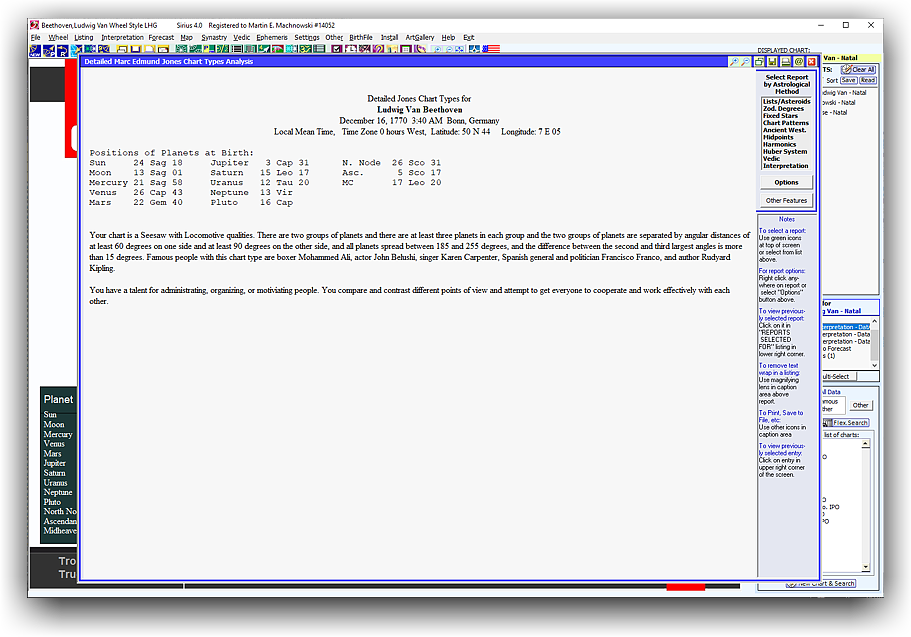Screen dimensions: 911x637
Task: Choose Huber System from method list
Action: click(x=786, y=152)
